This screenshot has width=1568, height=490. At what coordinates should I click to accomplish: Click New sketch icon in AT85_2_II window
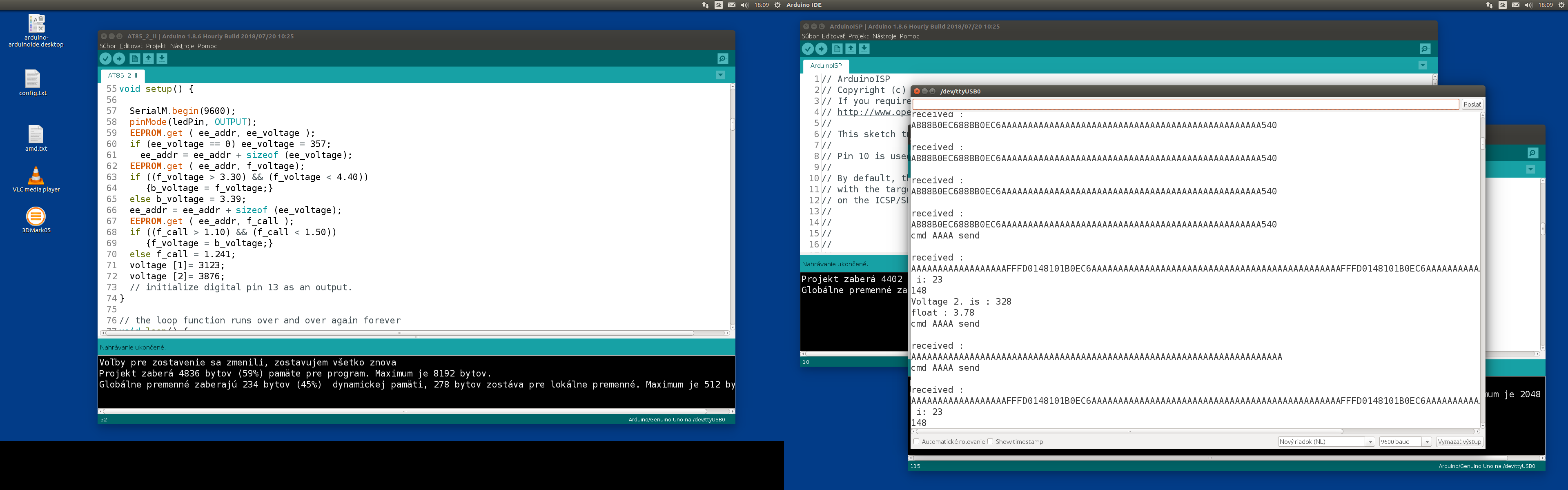134,58
